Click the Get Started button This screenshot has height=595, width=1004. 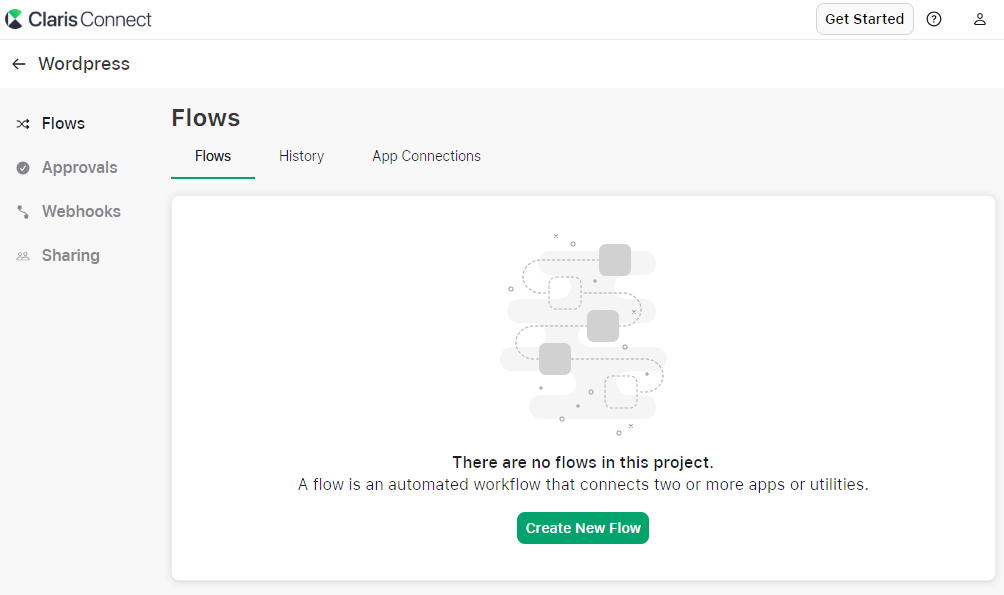click(x=864, y=19)
